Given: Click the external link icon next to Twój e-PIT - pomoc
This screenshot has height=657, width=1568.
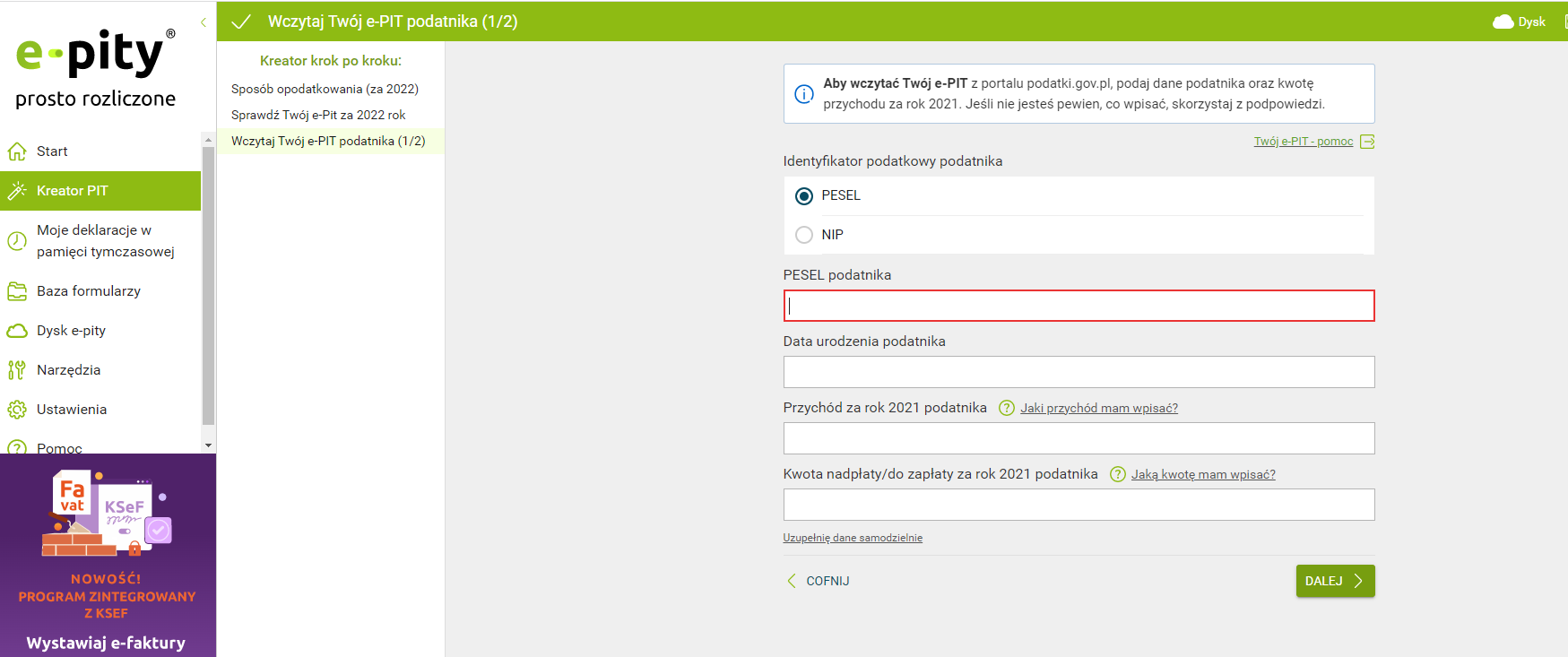Looking at the screenshot, I should pyautogui.click(x=1367, y=142).
